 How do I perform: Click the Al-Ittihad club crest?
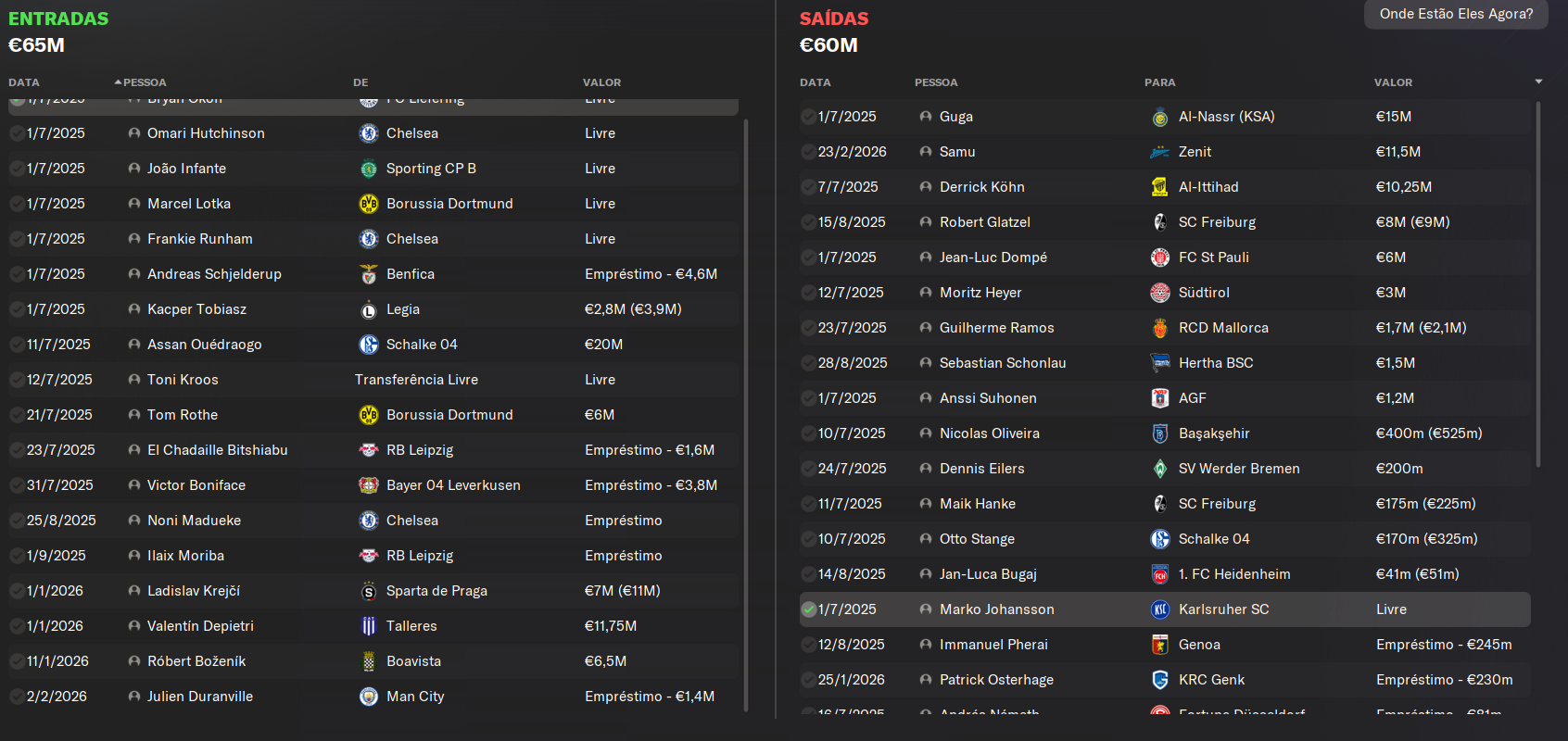click(x=1160, y=187)
